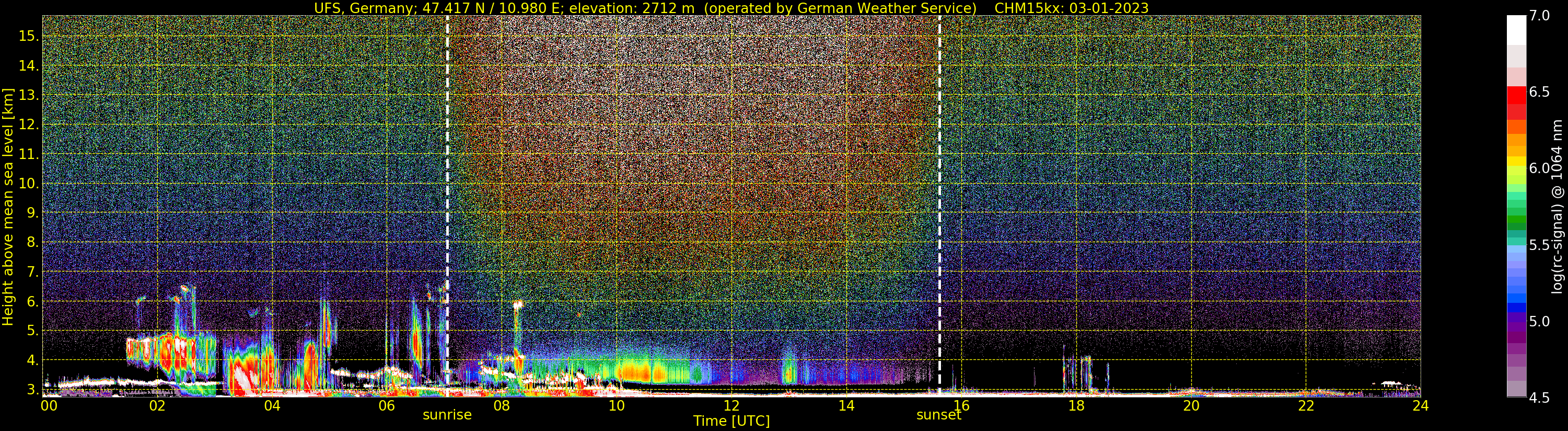Click the bright red segment of the colorbar
This screenshot has width=1568, height=431.
(x=1516, y=96)
